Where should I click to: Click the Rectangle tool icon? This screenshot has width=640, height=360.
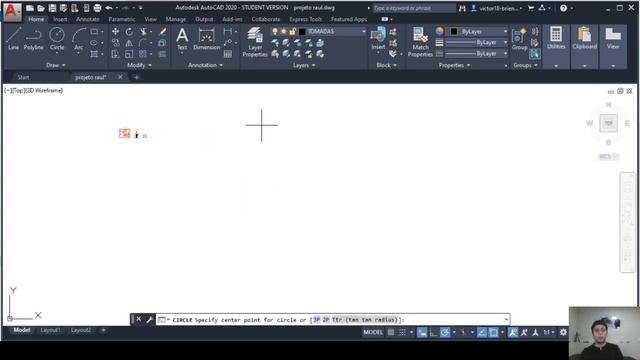(x=94, y=31)
